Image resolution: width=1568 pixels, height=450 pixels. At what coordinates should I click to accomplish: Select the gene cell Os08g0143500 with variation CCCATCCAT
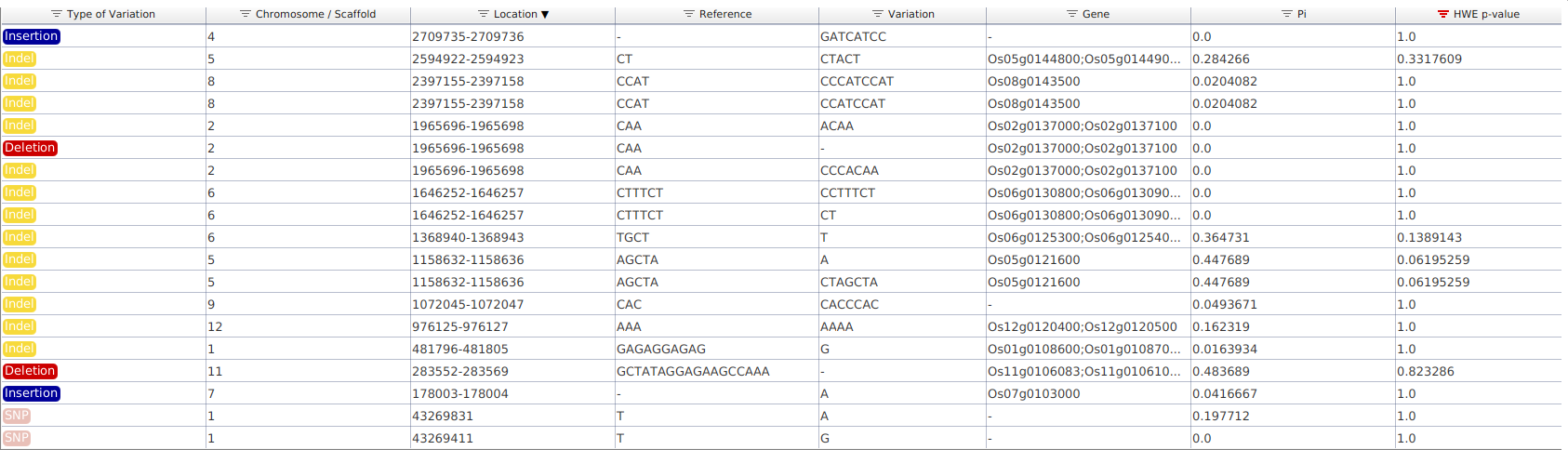click(1033, 81)
